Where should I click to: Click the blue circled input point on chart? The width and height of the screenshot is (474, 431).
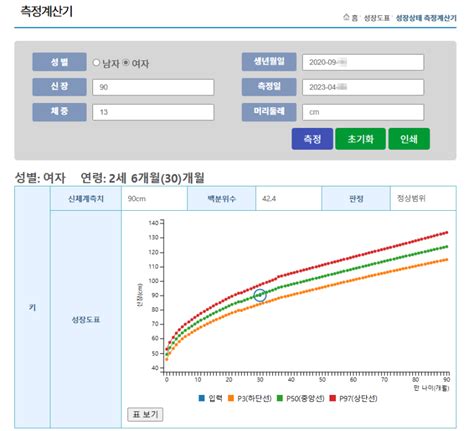[x=260, y=295]
